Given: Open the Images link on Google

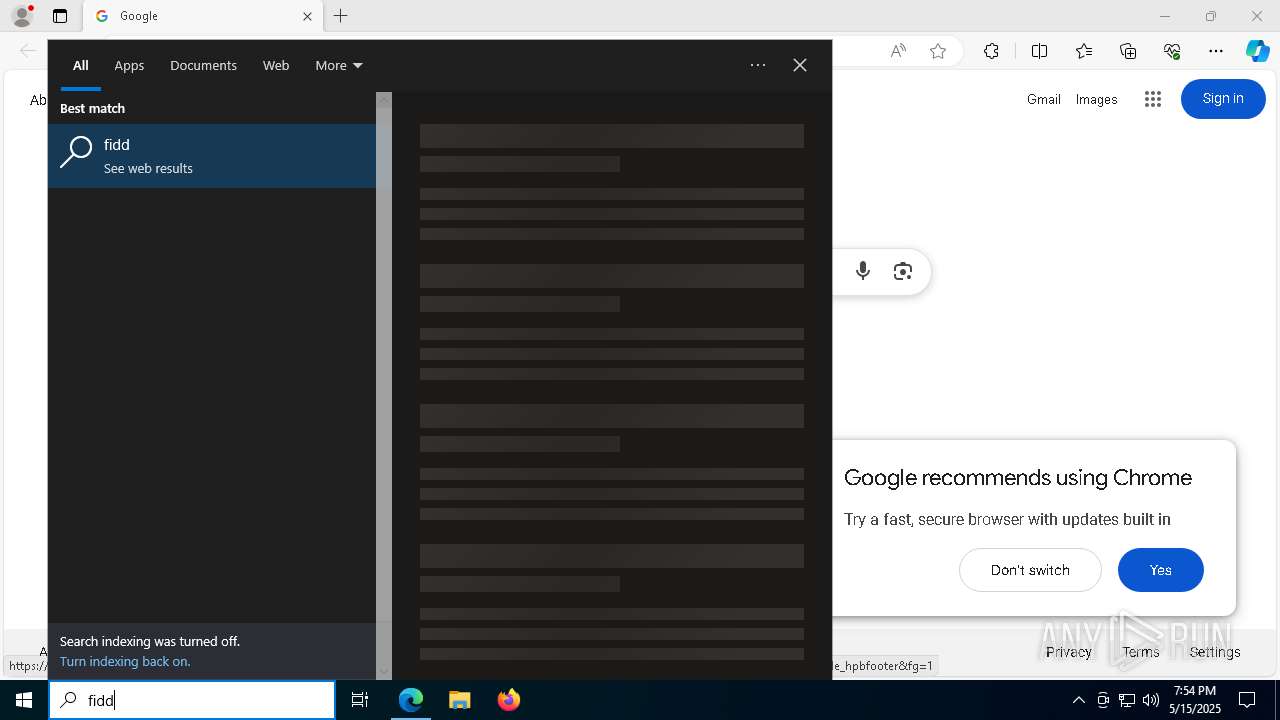Looking at the screenshot, I should (1096, 99).
